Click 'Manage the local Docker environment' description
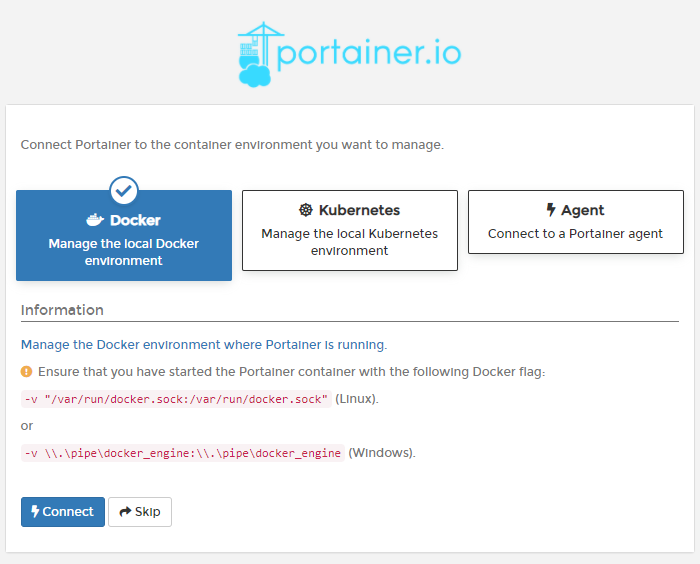This screenshot has height=564, width=700. (124, 252)
